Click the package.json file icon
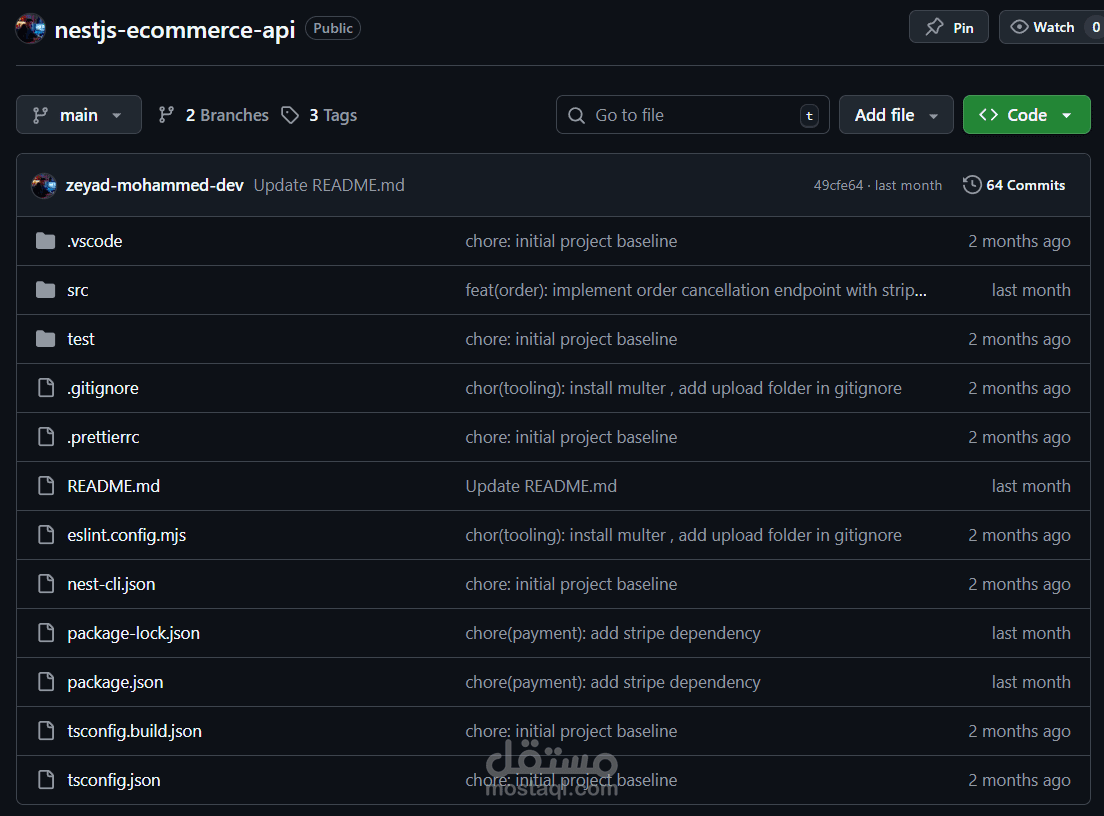This screenshot has width=1104, height=816. [46, 682]
